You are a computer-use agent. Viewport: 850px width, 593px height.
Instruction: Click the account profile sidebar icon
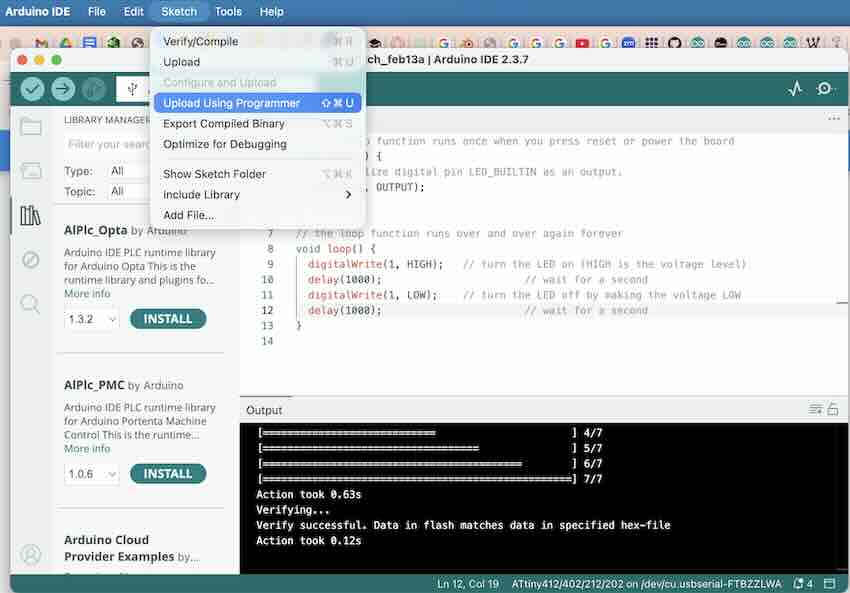tap(30, 554)
